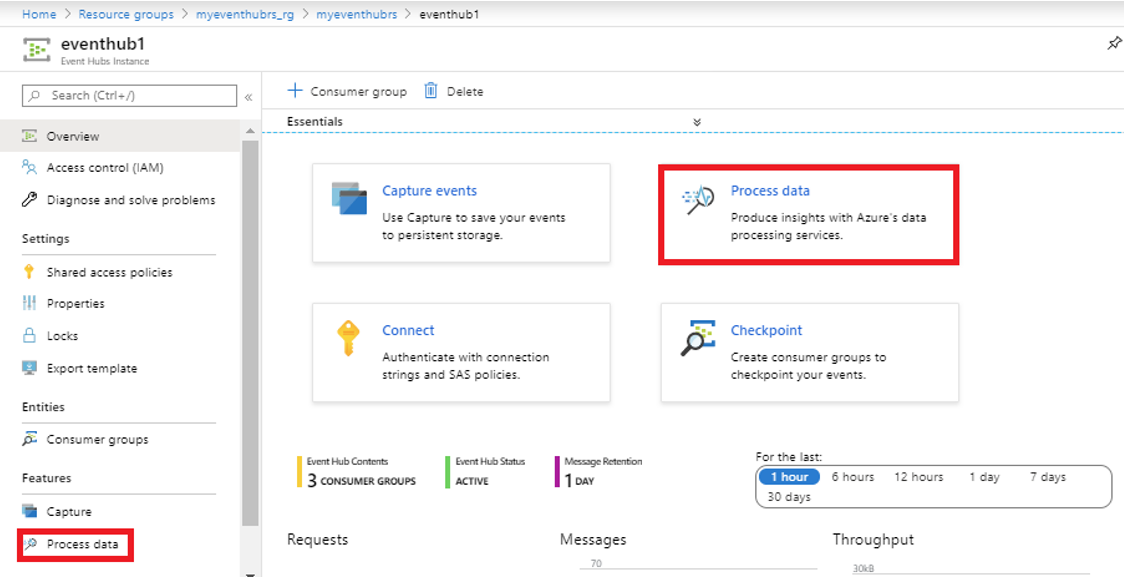1124x579 pixels.
Task: Select the 1 hour time range
Action: click(789, 477)
